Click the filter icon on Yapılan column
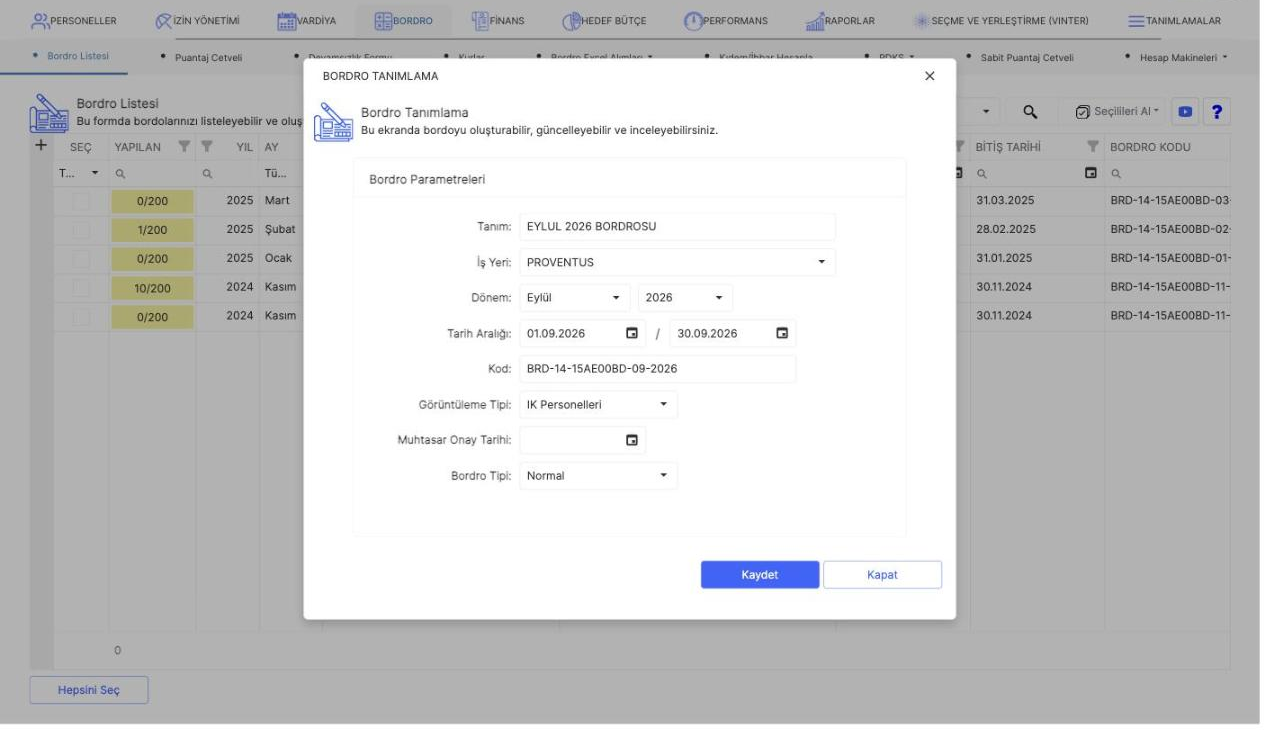The width and height of the screenshot is (1270, 735). pyautogui.click(x=185, y=148)
